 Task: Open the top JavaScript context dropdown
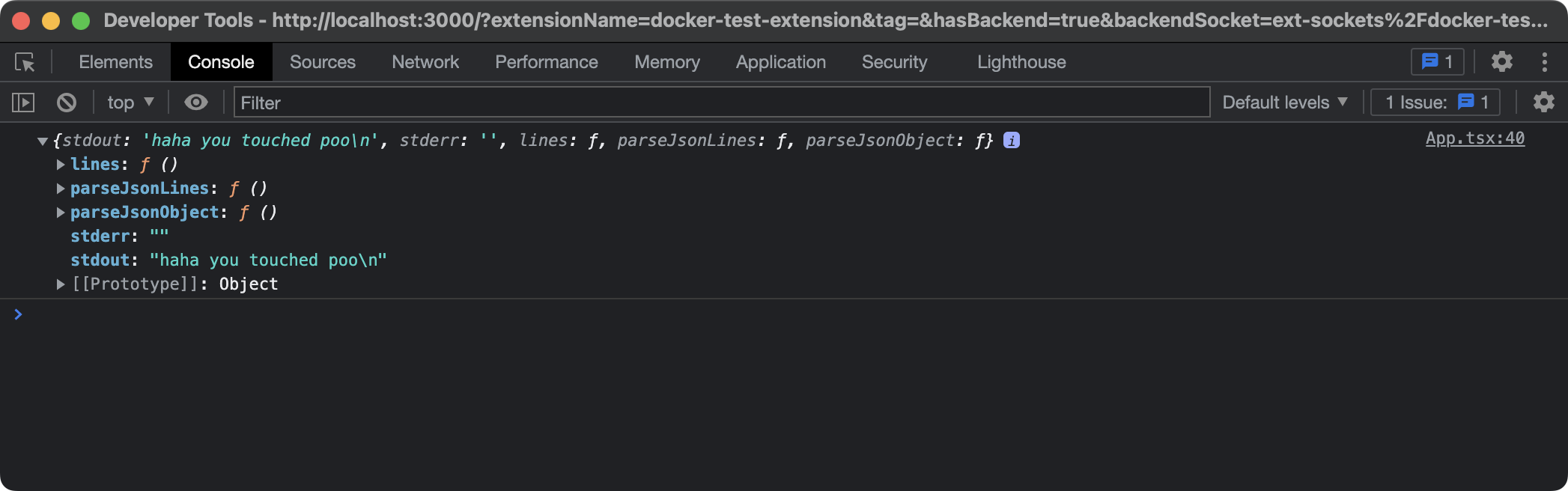130,103
